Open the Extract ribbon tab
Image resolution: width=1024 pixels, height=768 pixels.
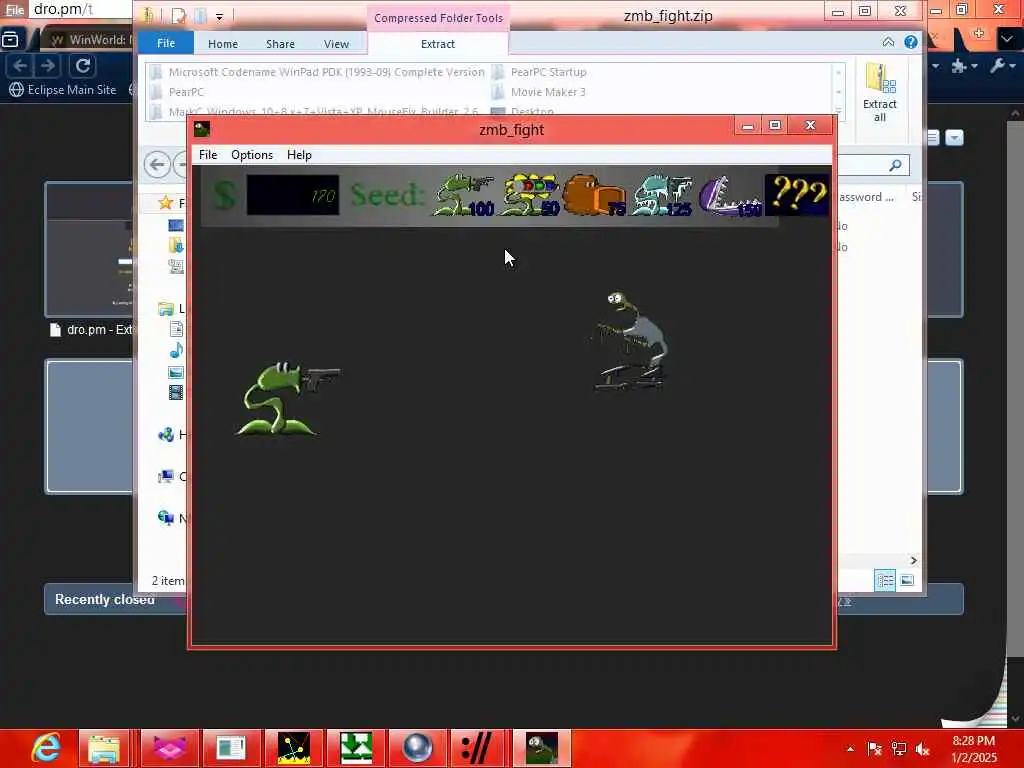[x=438, y=44]
